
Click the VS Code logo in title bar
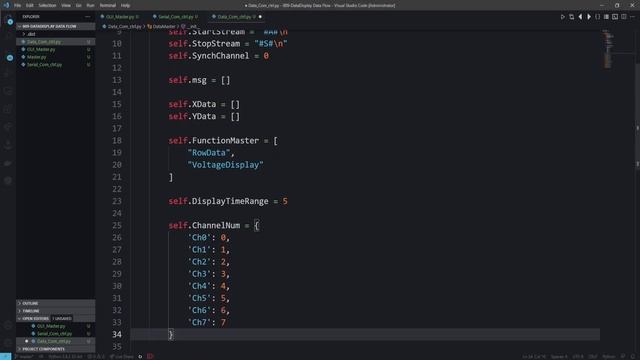click(6, 5)
